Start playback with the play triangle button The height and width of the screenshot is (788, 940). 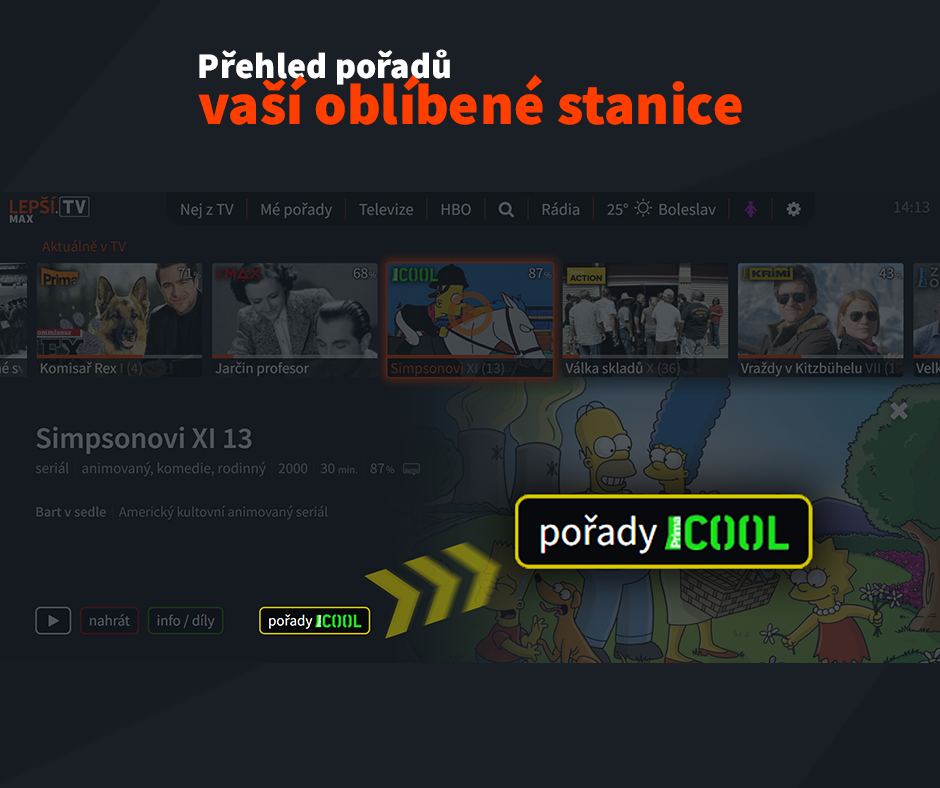[53, 621]
